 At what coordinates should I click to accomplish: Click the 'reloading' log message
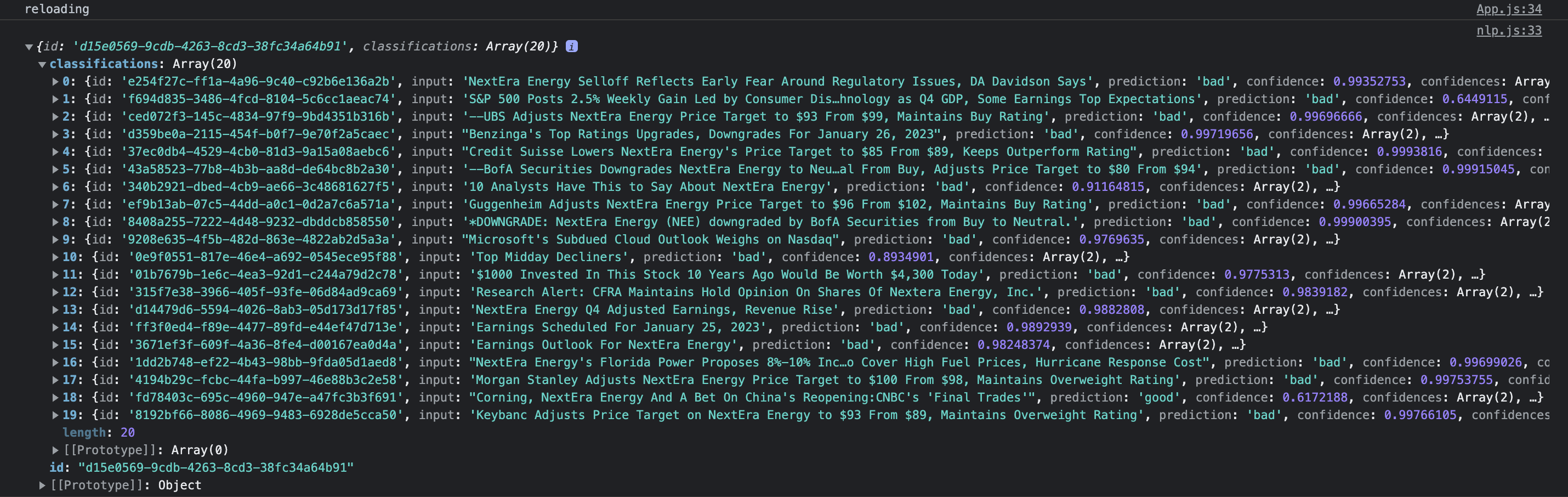coord(56,9)
